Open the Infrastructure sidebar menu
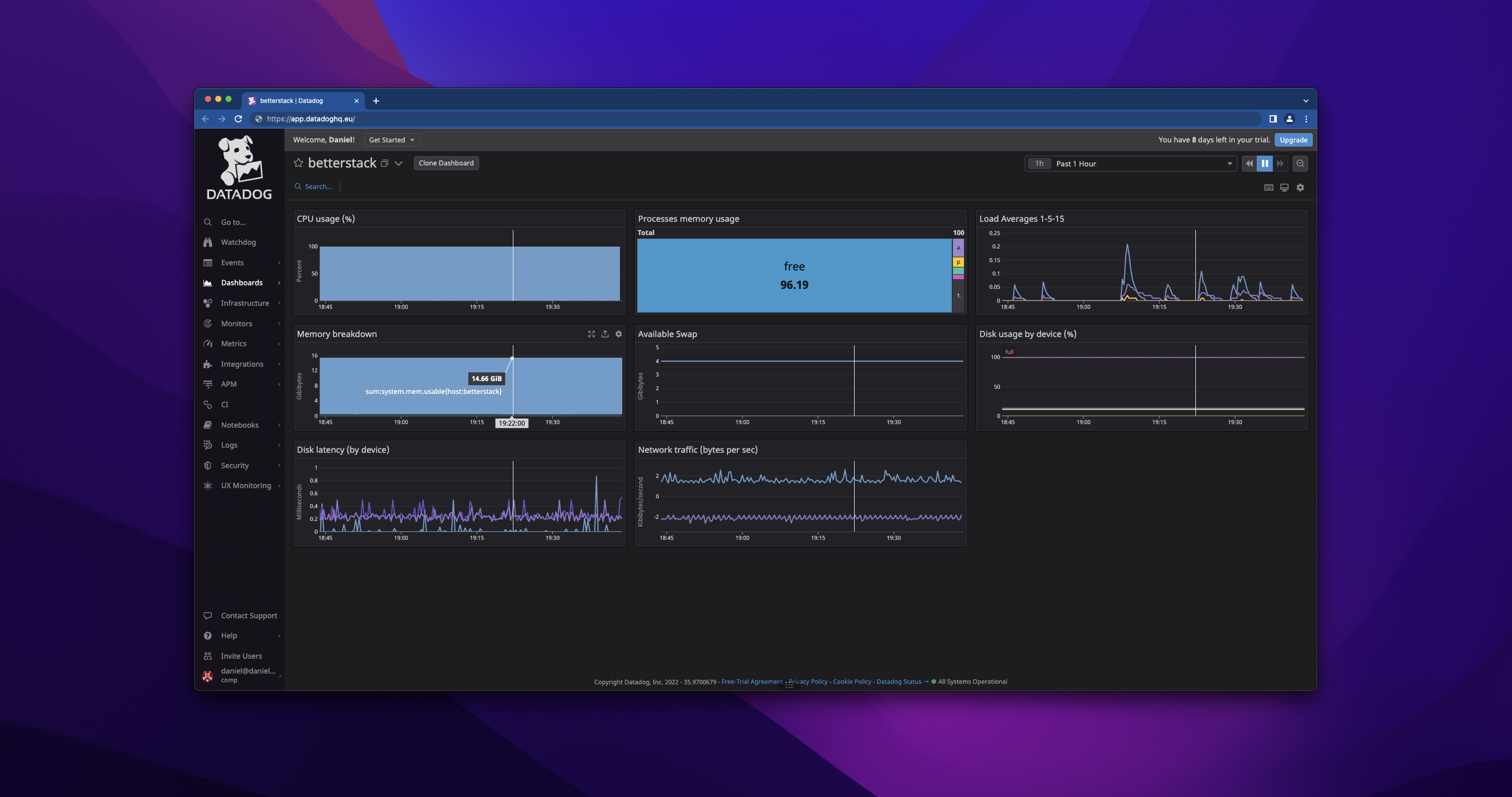 [244, 303]
